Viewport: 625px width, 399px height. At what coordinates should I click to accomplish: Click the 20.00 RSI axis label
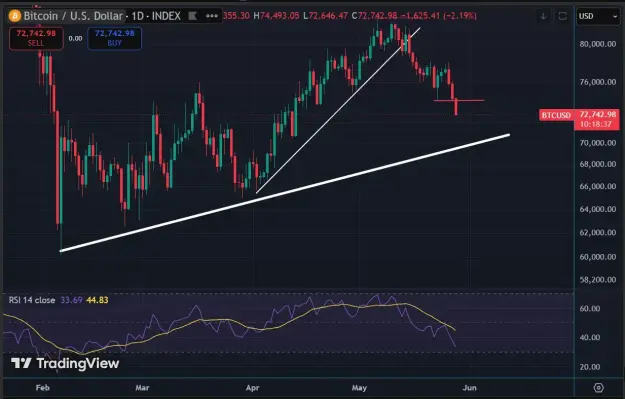[590, 367]
